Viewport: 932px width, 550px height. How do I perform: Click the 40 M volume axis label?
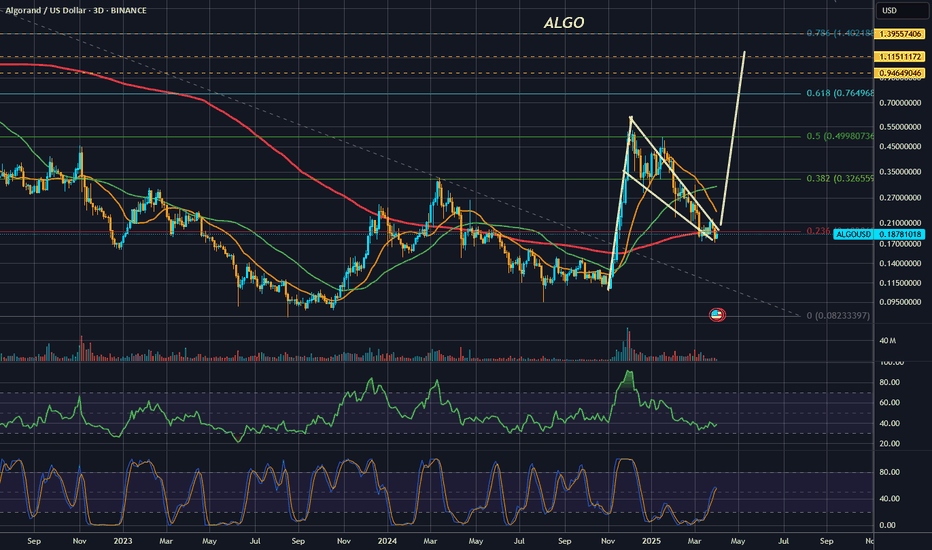(887, 341)
